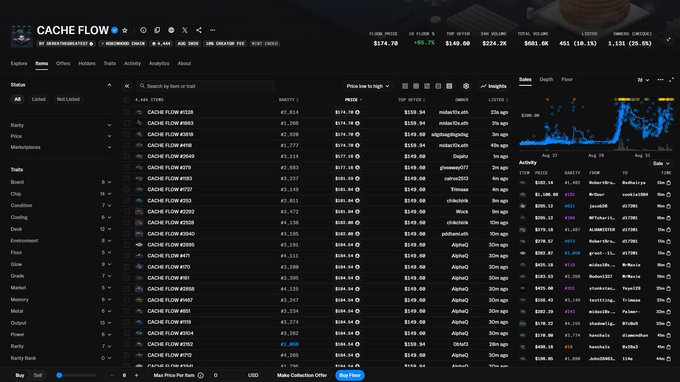Switch to the Analytics tab
Viewport: 680px width, 382px height.
[x=159, y=64]
